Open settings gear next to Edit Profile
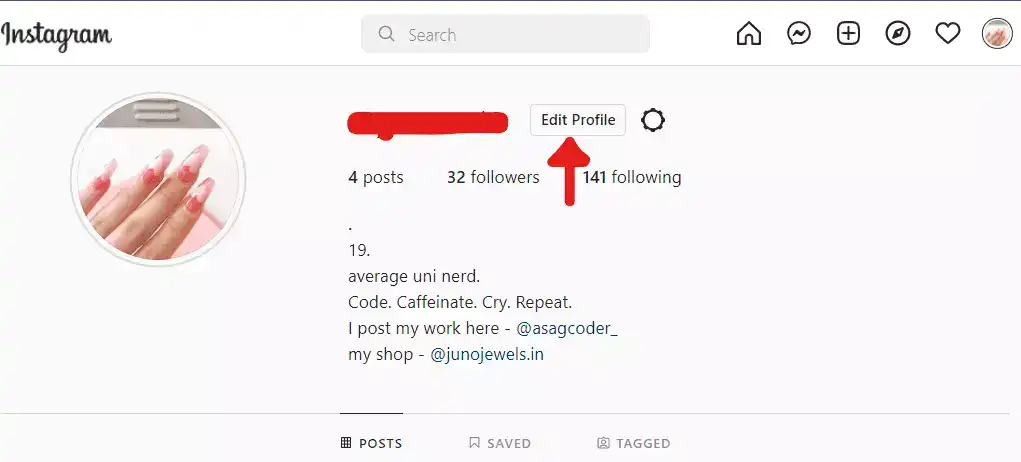1021x462 pixels. [x=652, y=120]
